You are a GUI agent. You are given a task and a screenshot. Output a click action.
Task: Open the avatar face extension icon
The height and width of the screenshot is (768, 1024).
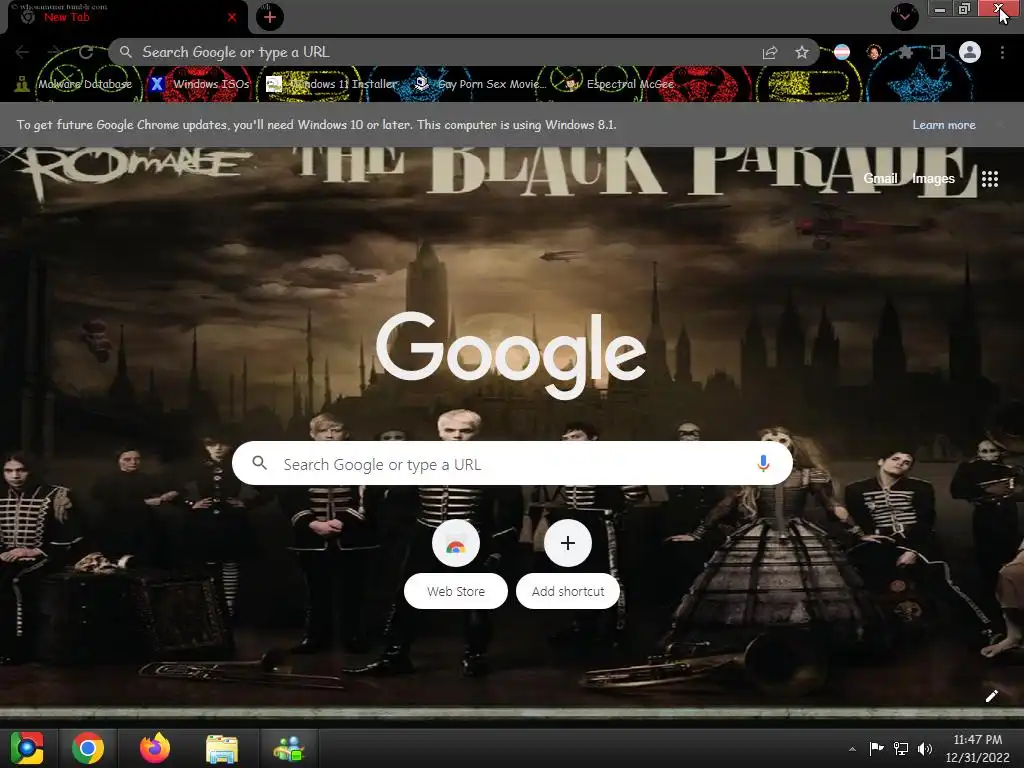coord(874,52)
